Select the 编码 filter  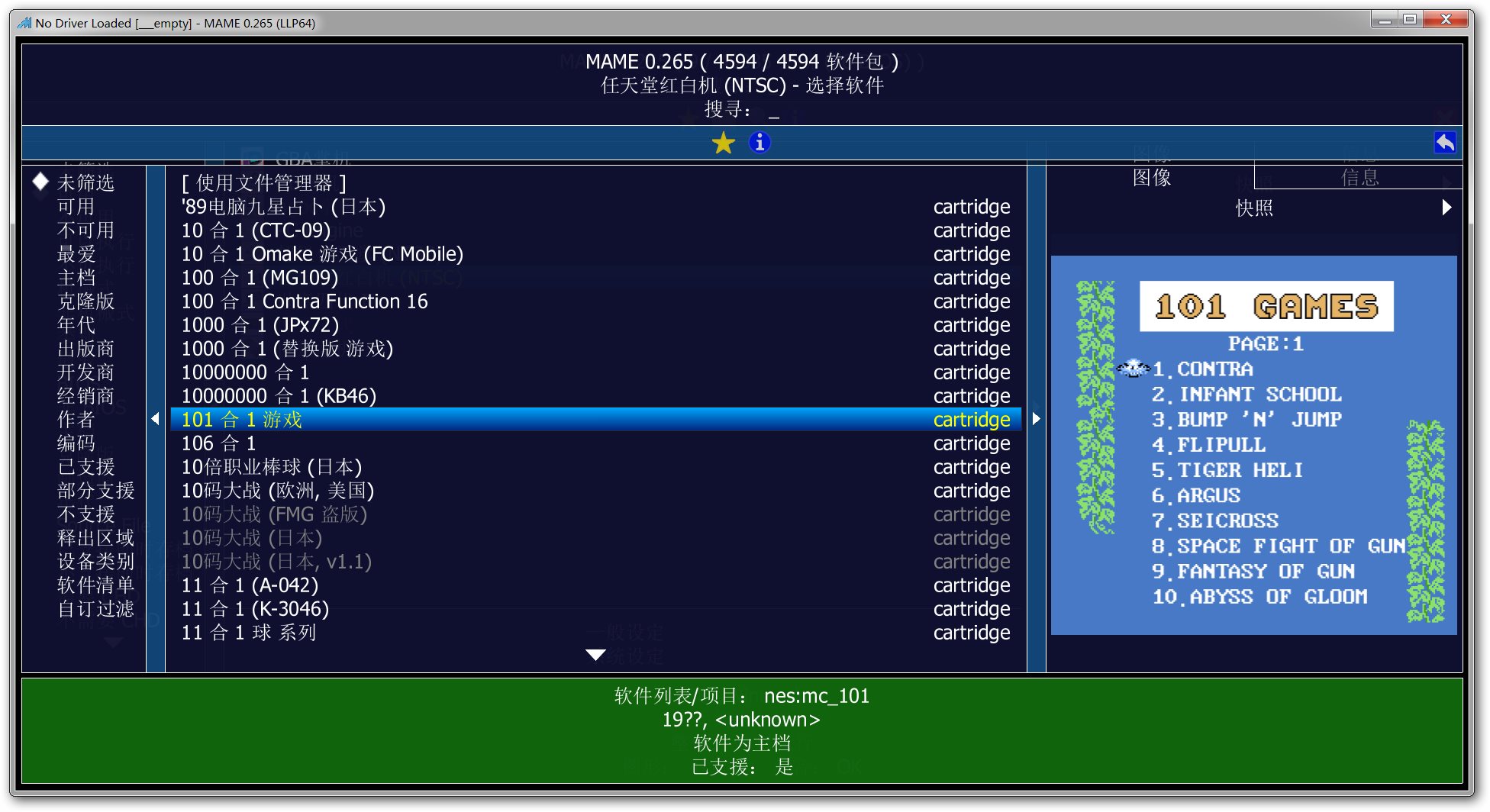pyautogui.click(x=76, y=443)
